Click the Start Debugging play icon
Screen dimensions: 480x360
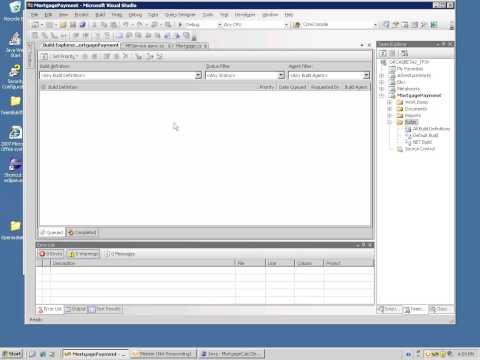click(x=180, y=25)
